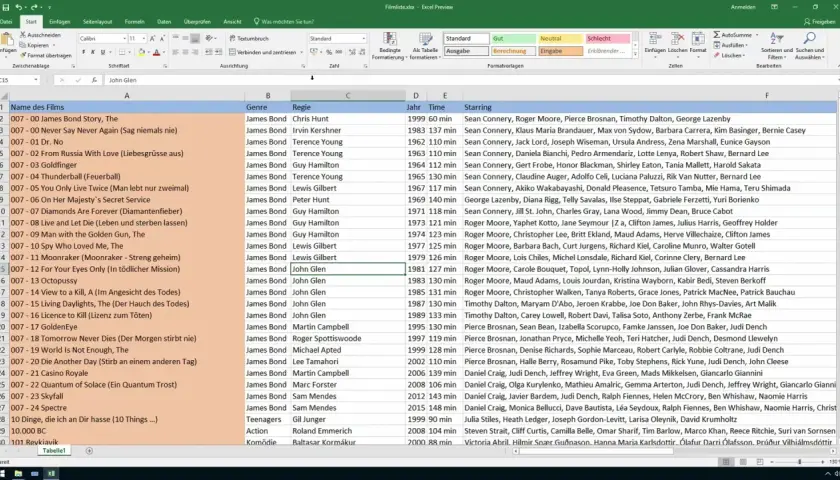Click the AutoSumme sigma button
840x480 pixels.
[x=732, y=35]
